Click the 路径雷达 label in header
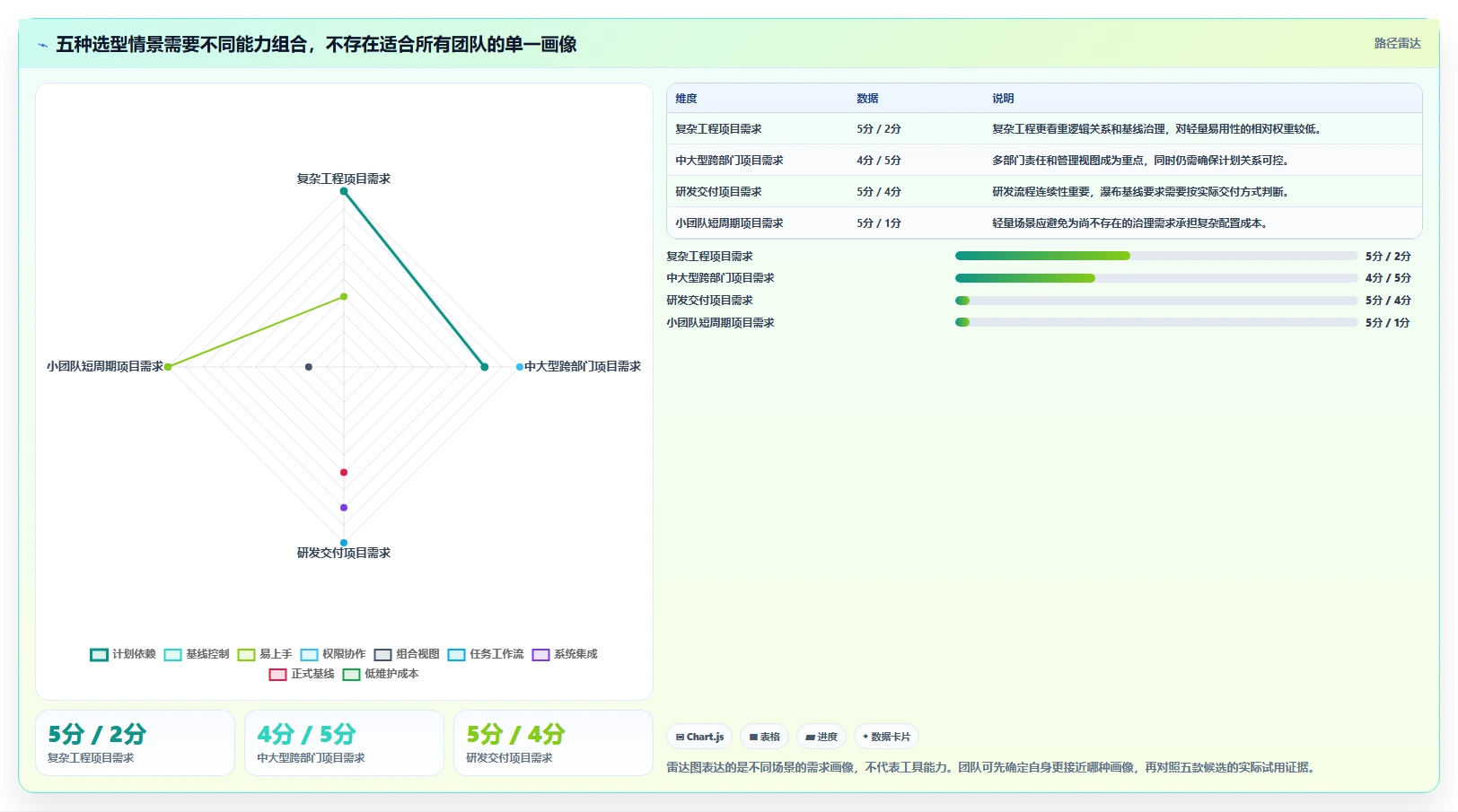This screenshot has width=1458, height=812. 1397,43
